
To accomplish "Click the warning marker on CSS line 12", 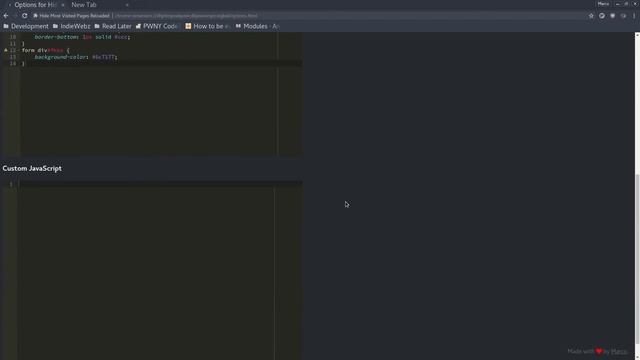I will pyautogui.click(x=6, y=50).
